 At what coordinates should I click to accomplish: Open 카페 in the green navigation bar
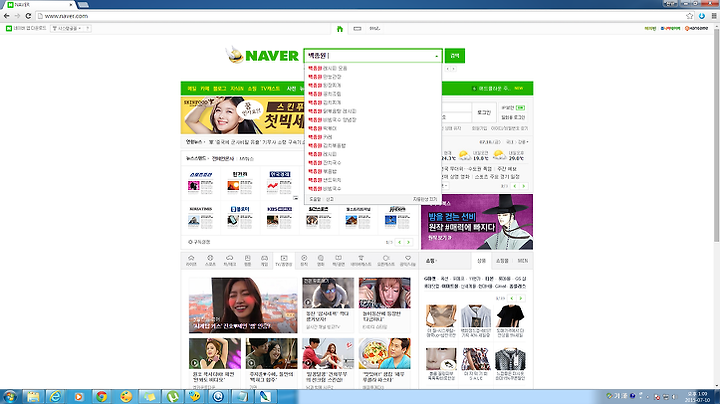(x=204, y=89)
